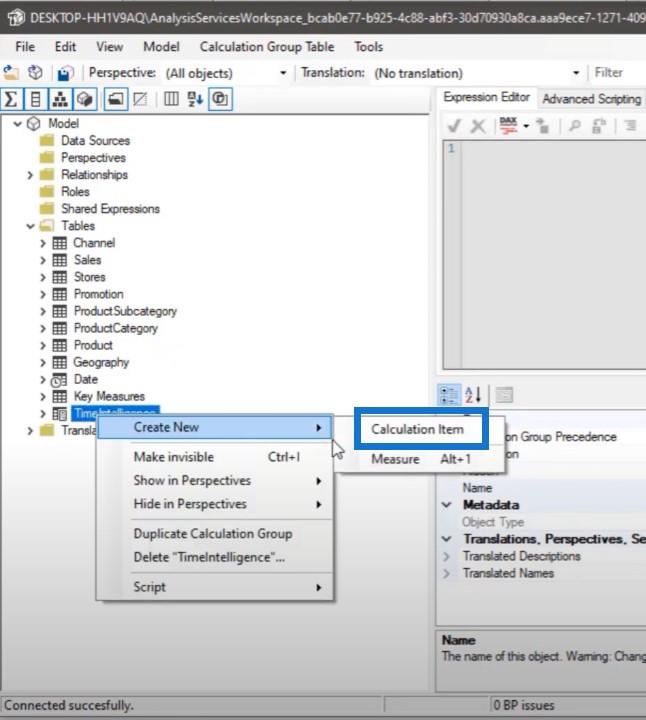Open the Edit menu
Viewport: 646px width, 720px height.
tap(65, 47)
